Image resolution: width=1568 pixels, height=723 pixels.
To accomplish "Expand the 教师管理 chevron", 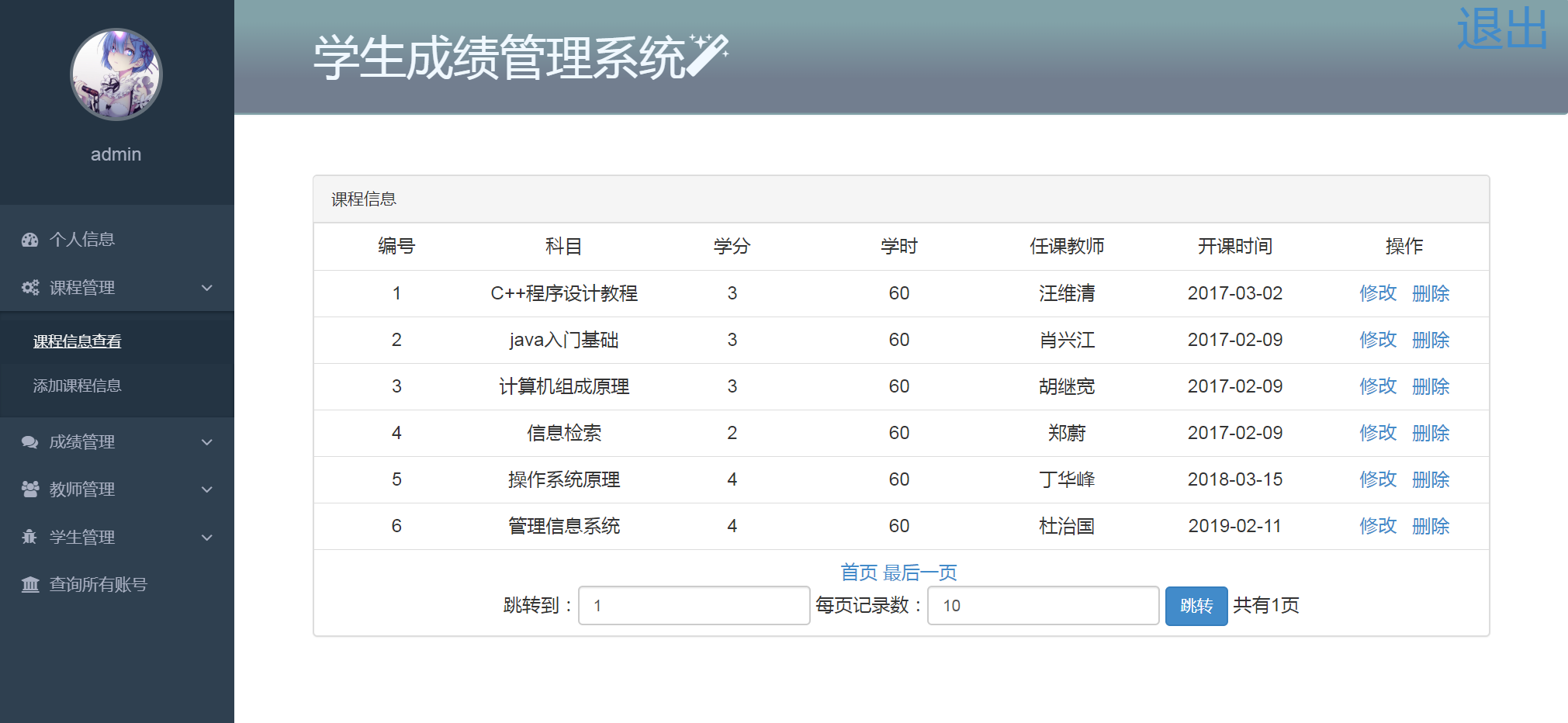I will [207, 489].
